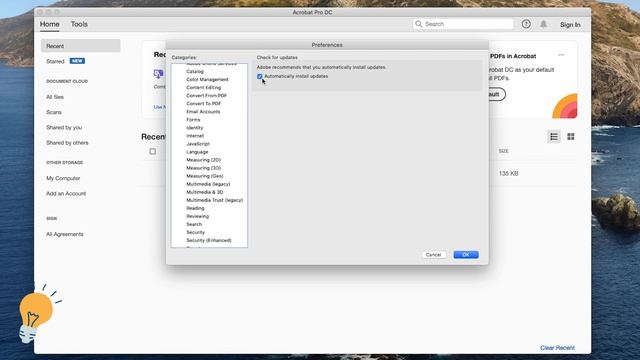
Task: Select Multimedia & 3D category
Action: (x=204, y=192)
